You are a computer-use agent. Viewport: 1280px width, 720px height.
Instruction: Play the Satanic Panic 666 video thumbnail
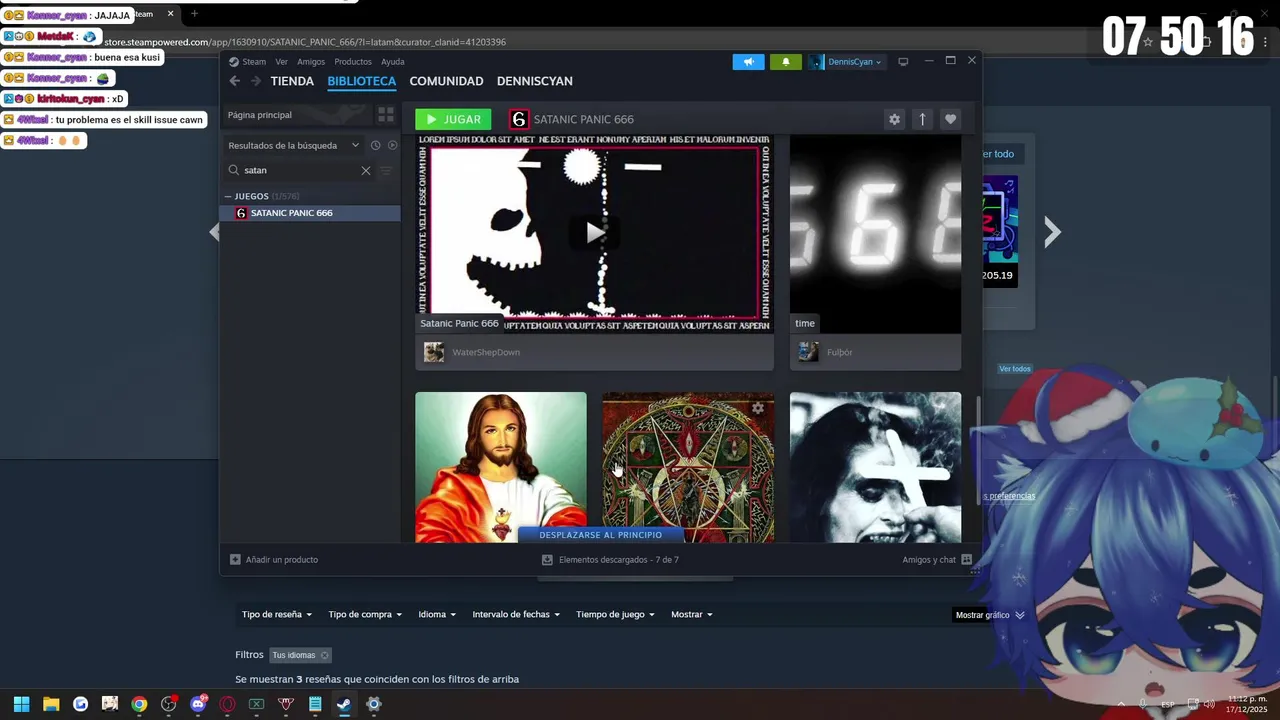[594, 233]
